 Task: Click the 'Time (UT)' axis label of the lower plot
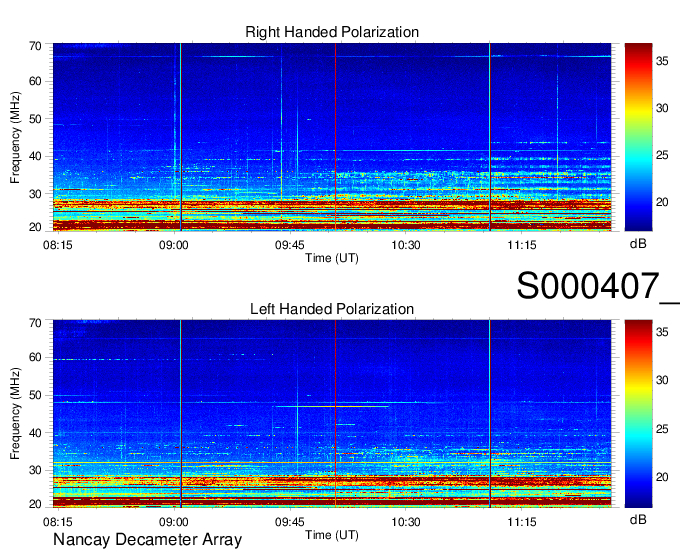pyautogui.click(x=332, y=535)
